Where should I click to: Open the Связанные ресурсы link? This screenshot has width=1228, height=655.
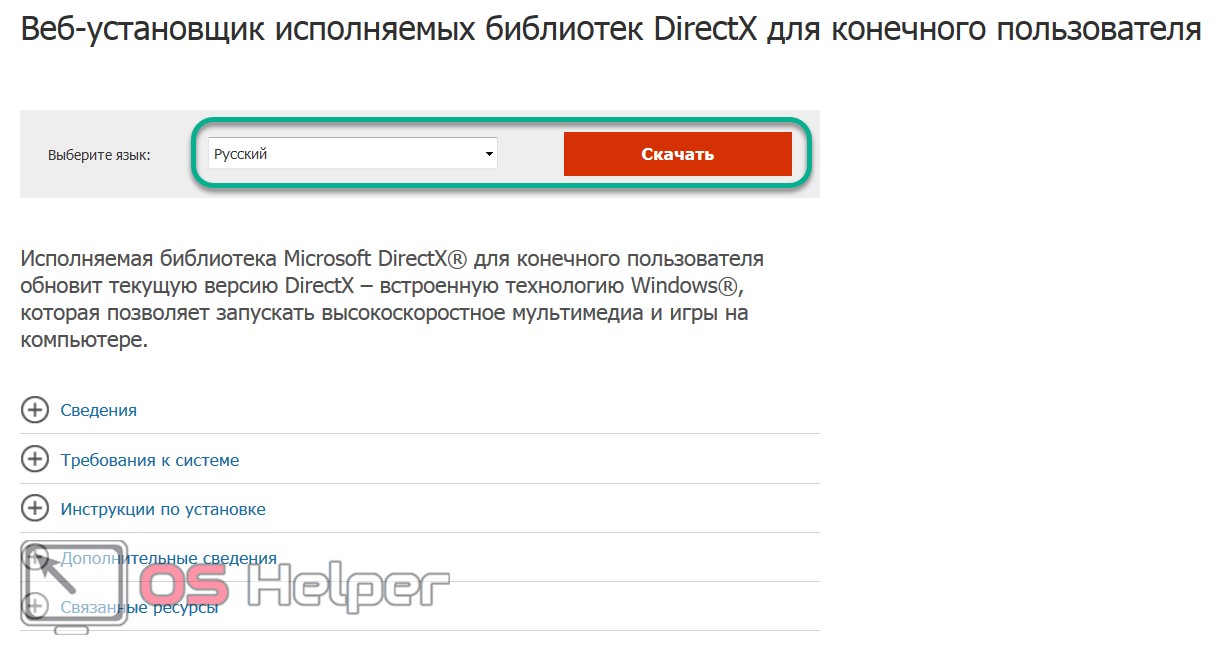(139, 607)
